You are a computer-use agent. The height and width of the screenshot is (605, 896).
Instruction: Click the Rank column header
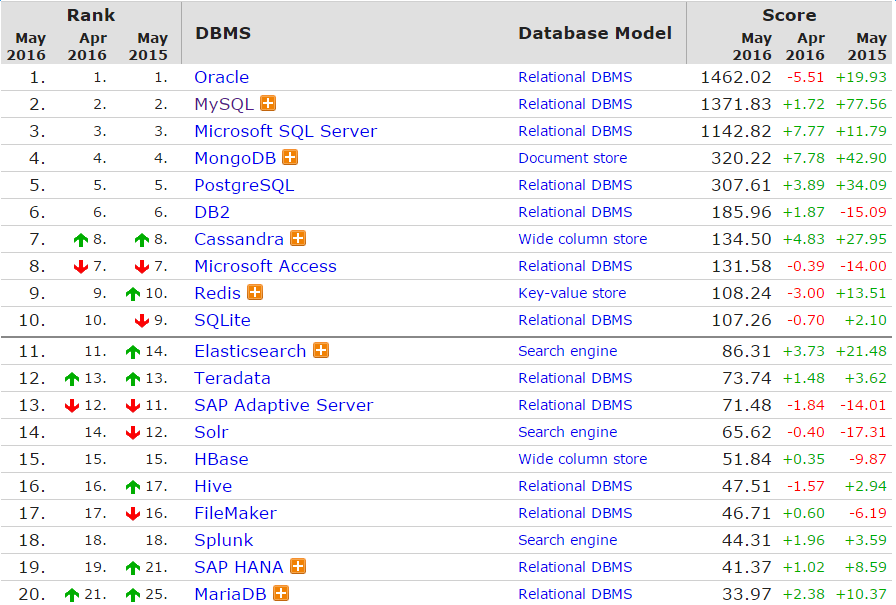coord(91,15)
